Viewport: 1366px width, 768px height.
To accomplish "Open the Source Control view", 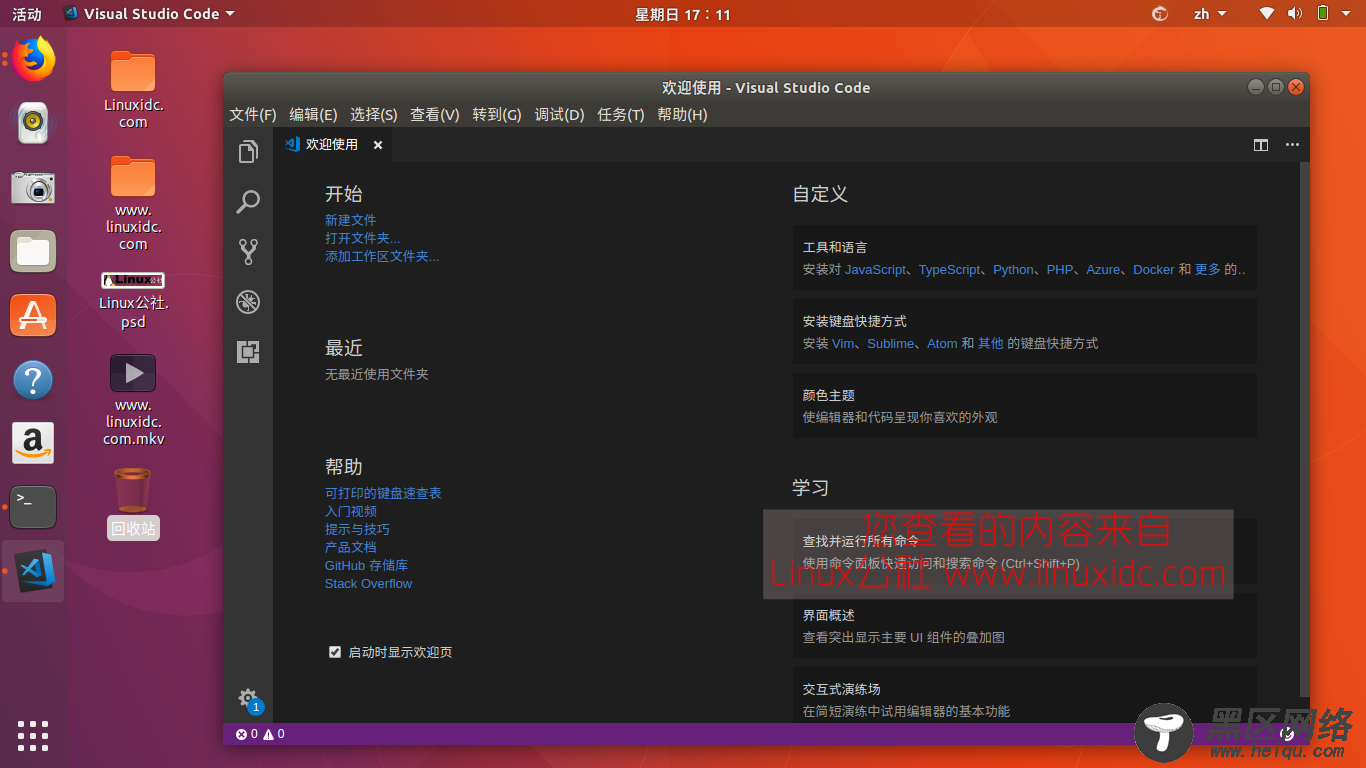I will (248, 251).
